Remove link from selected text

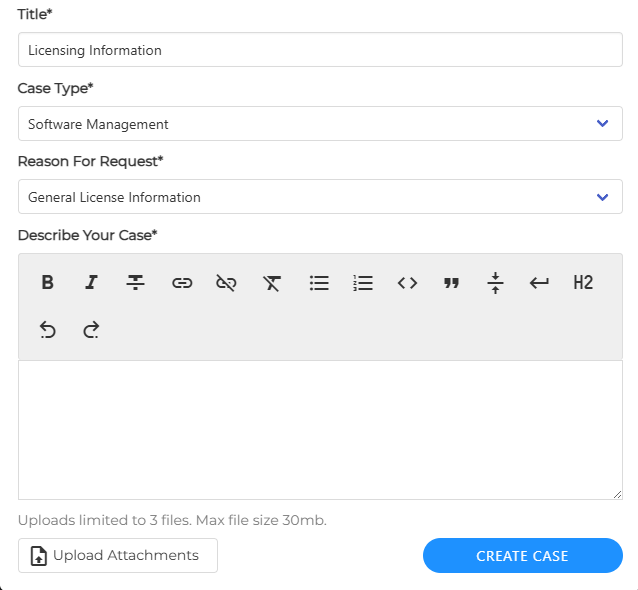[x=227, y=283]
